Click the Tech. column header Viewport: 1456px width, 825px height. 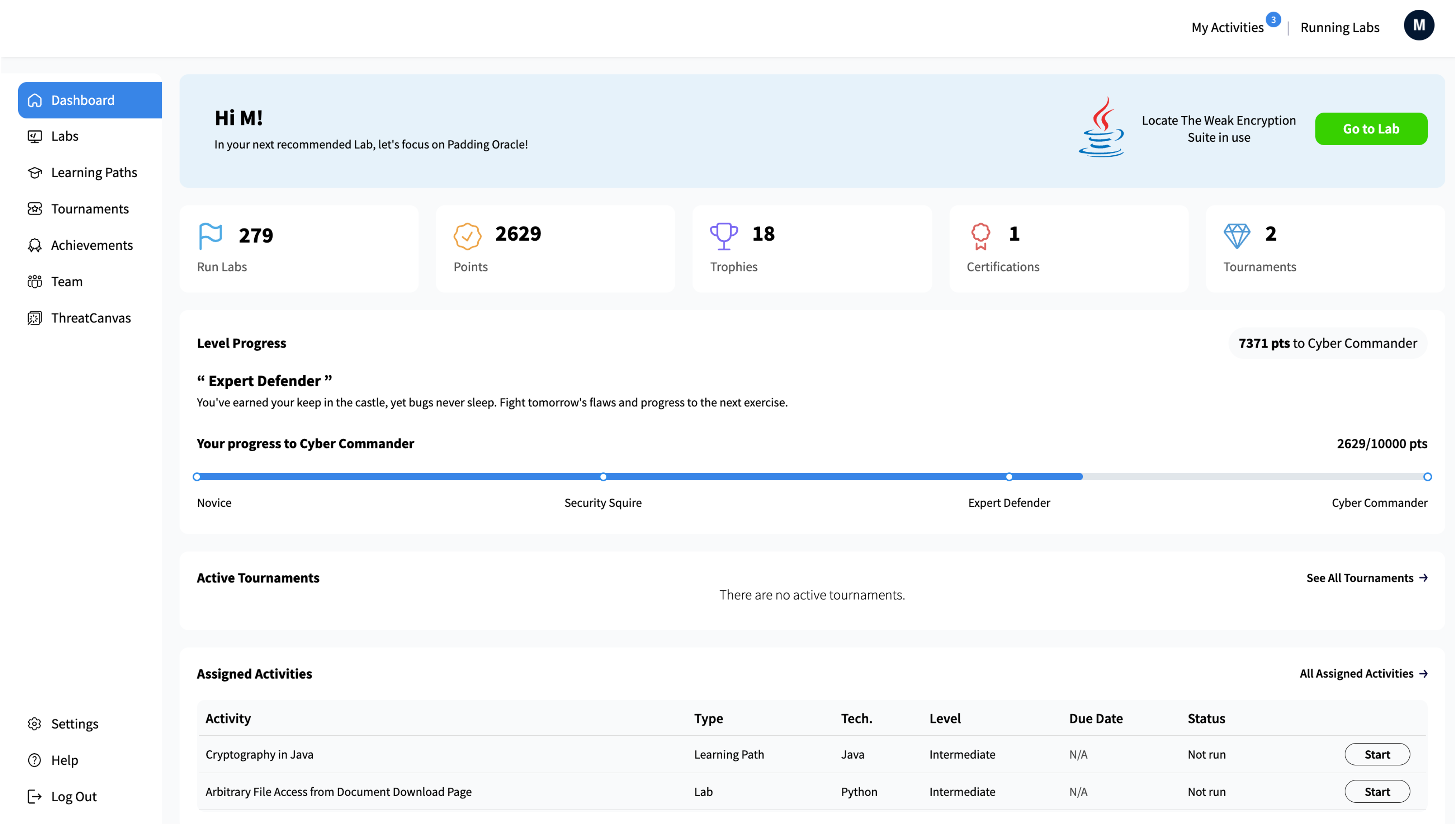(x=856, y=718)
